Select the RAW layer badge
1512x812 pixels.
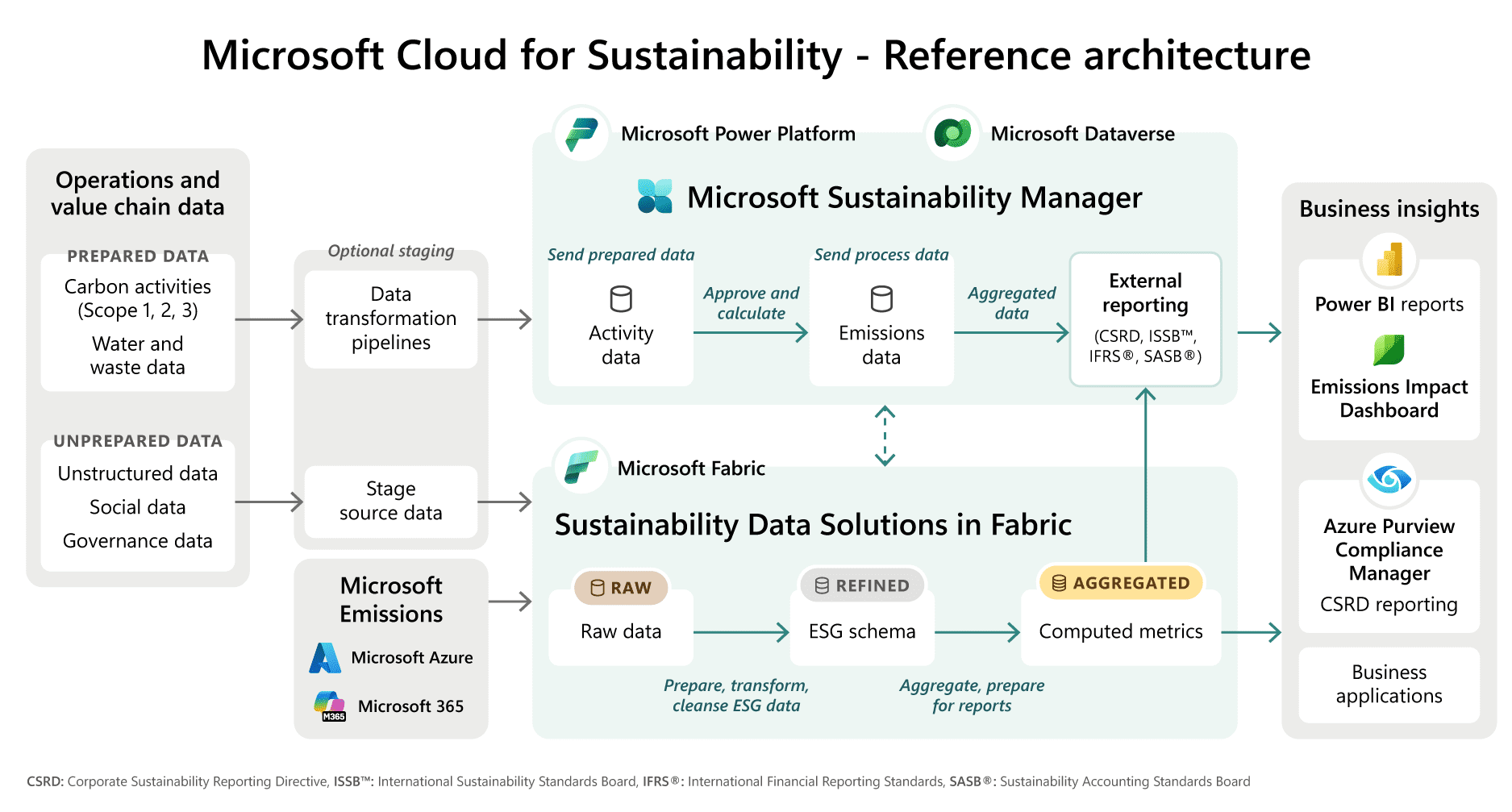(621, 588)
